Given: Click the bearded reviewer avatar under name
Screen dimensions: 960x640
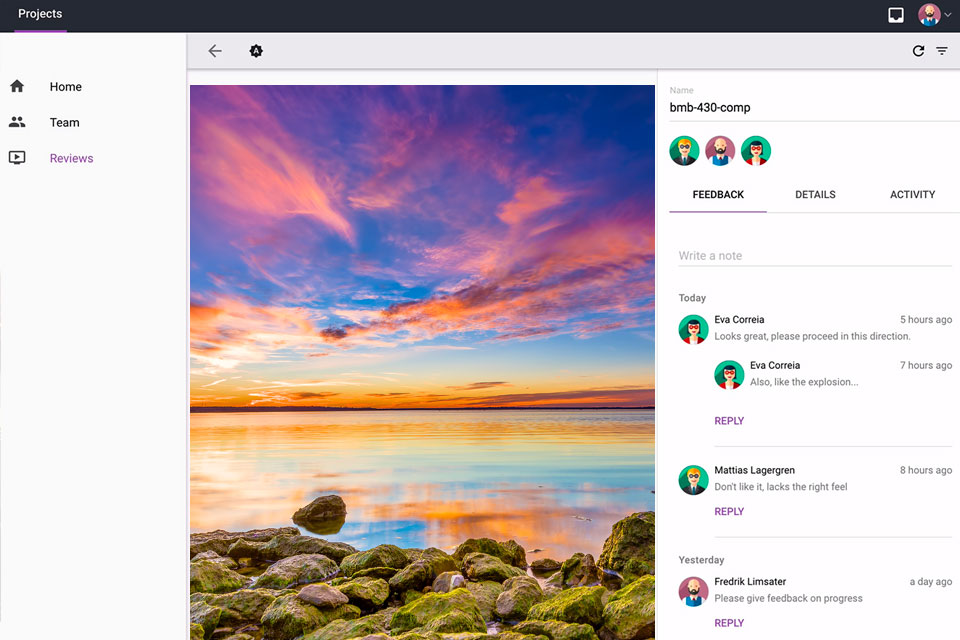Looking at the screenshot, I should click(720, 151).
